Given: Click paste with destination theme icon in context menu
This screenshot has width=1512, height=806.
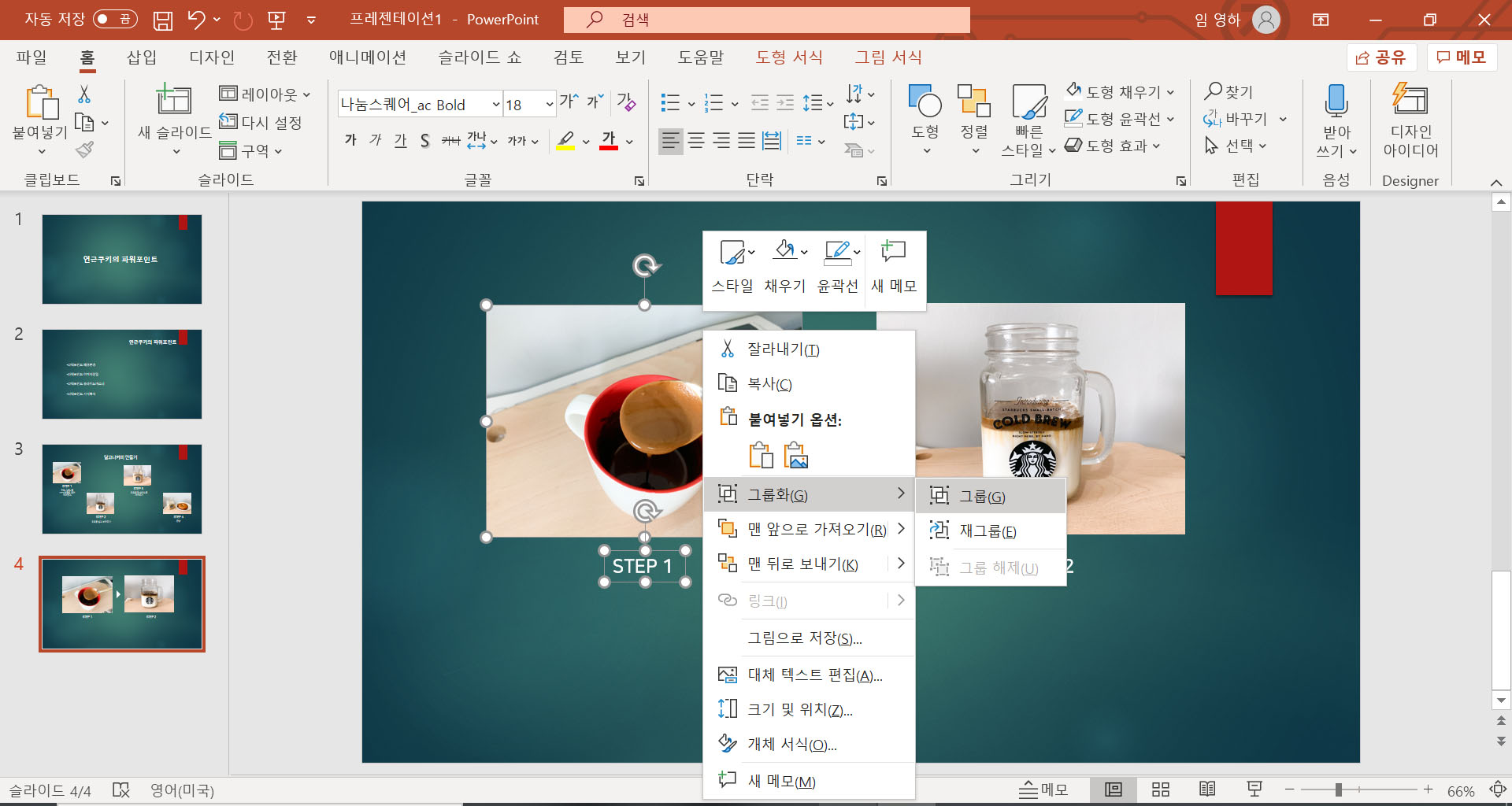Looking at the screenshot, I should coord(761,455).
